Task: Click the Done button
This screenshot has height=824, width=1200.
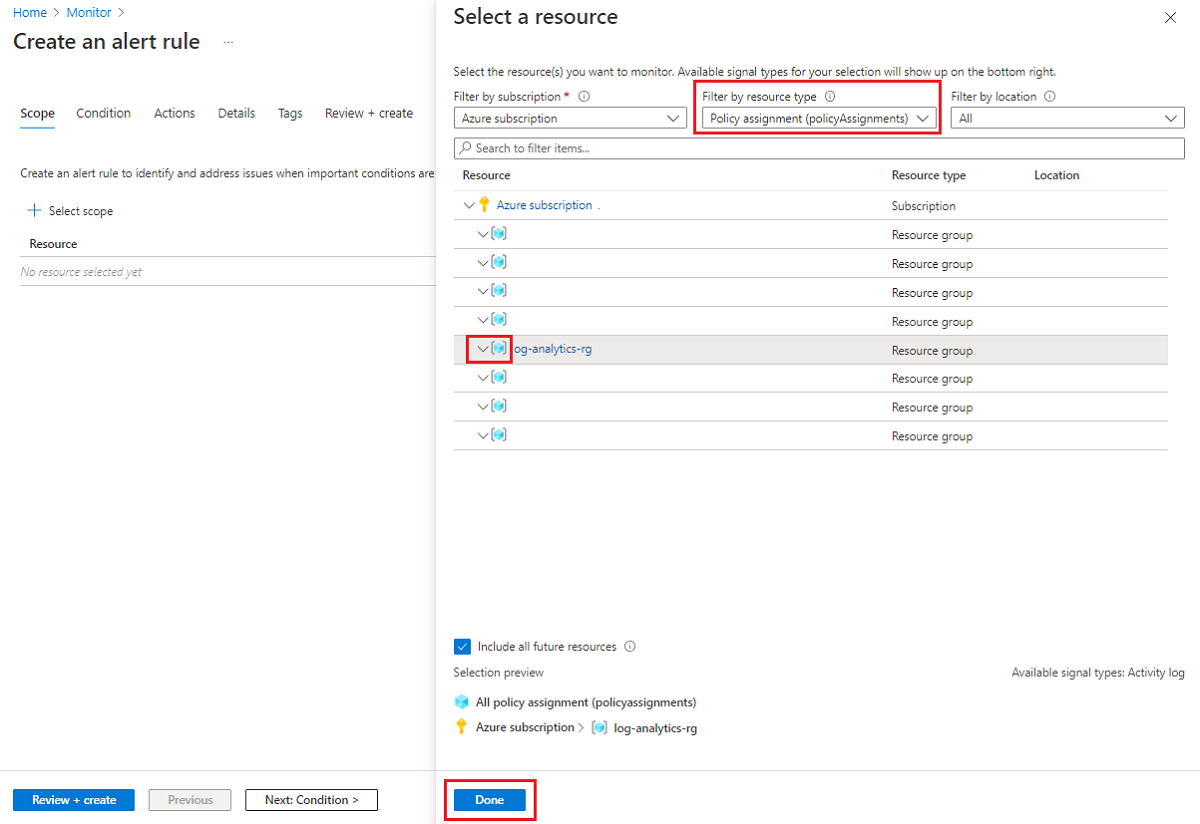Action: [x=490, y=799]
